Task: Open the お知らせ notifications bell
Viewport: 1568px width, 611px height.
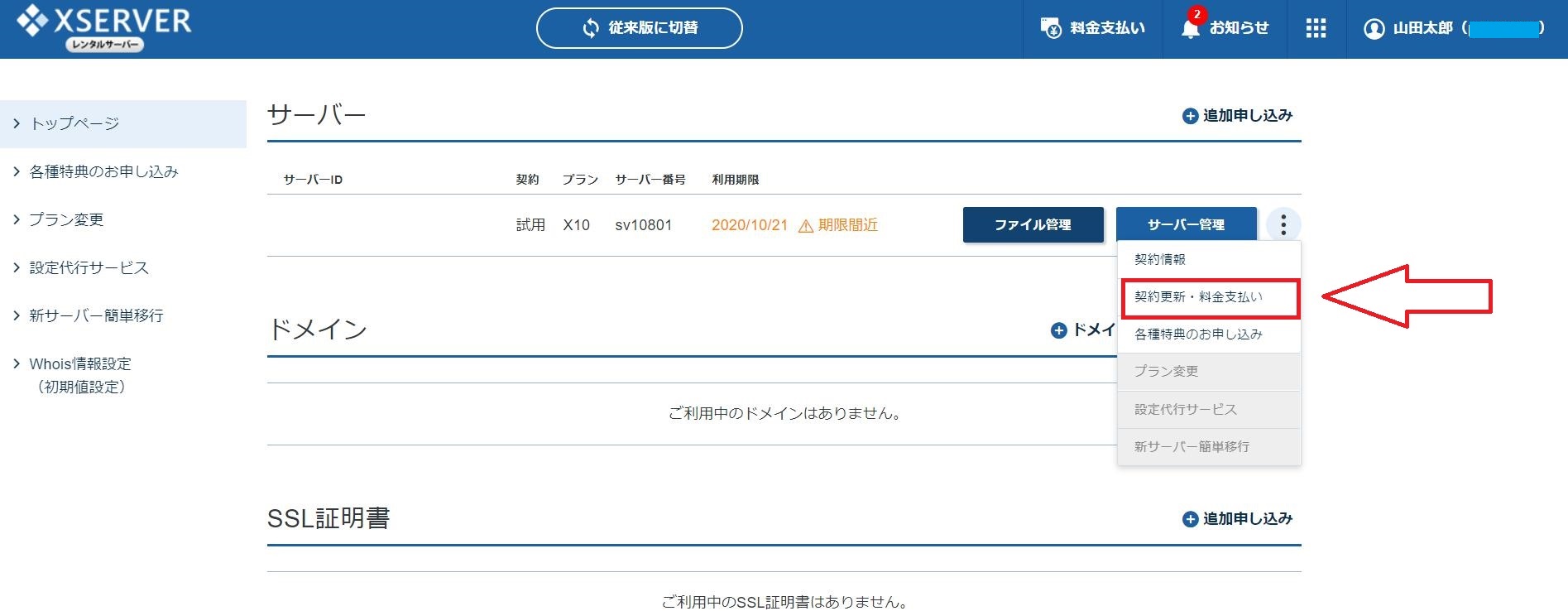Action: [x=1191, y=28]
